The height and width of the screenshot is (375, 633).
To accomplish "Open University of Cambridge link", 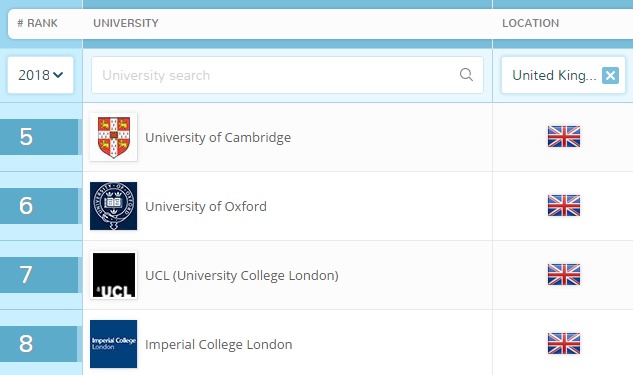I will pos(218,138).
